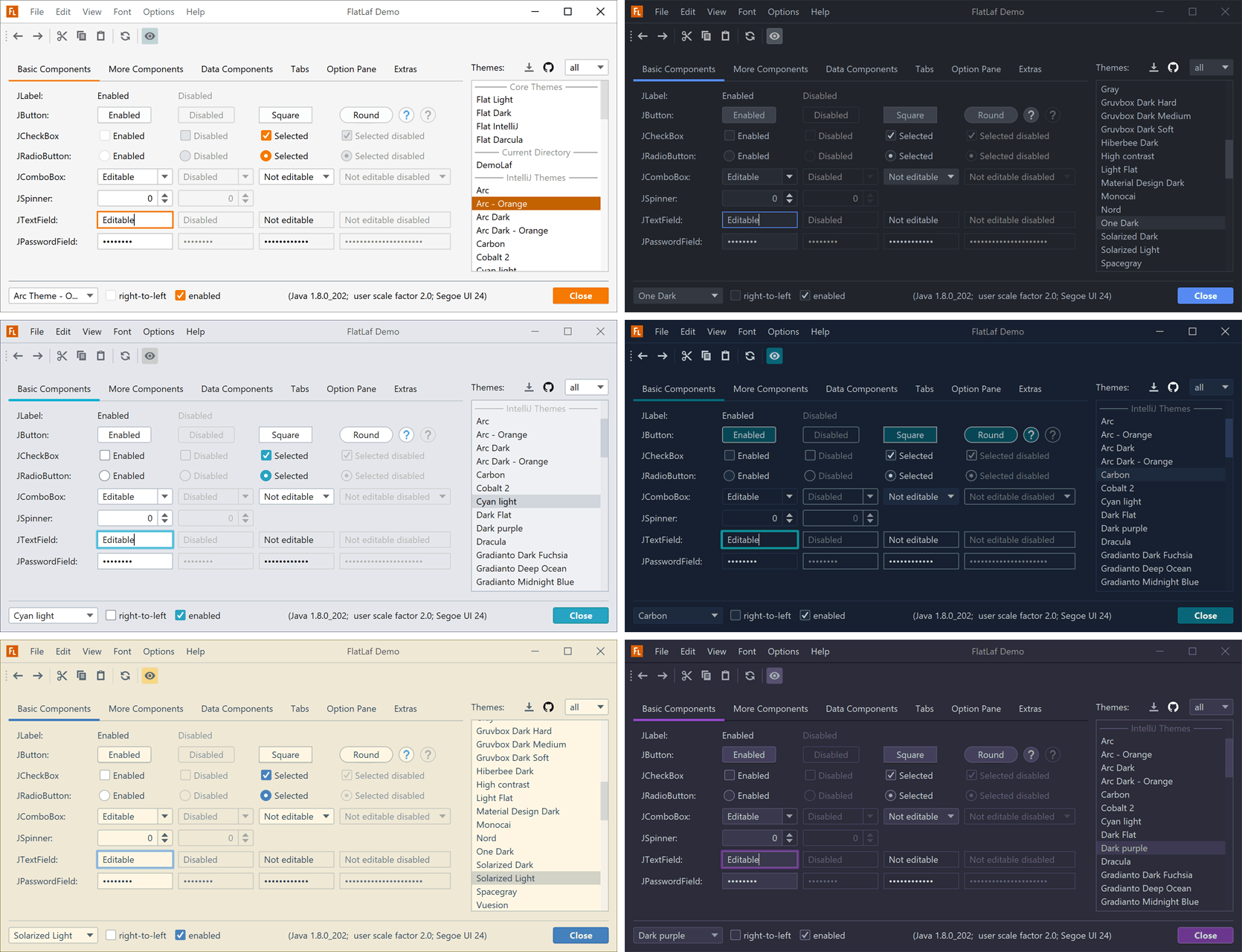This screenshot has height=952, width=1242.
Task: Check the right-to-left checkbox
Action: [110, 295]
